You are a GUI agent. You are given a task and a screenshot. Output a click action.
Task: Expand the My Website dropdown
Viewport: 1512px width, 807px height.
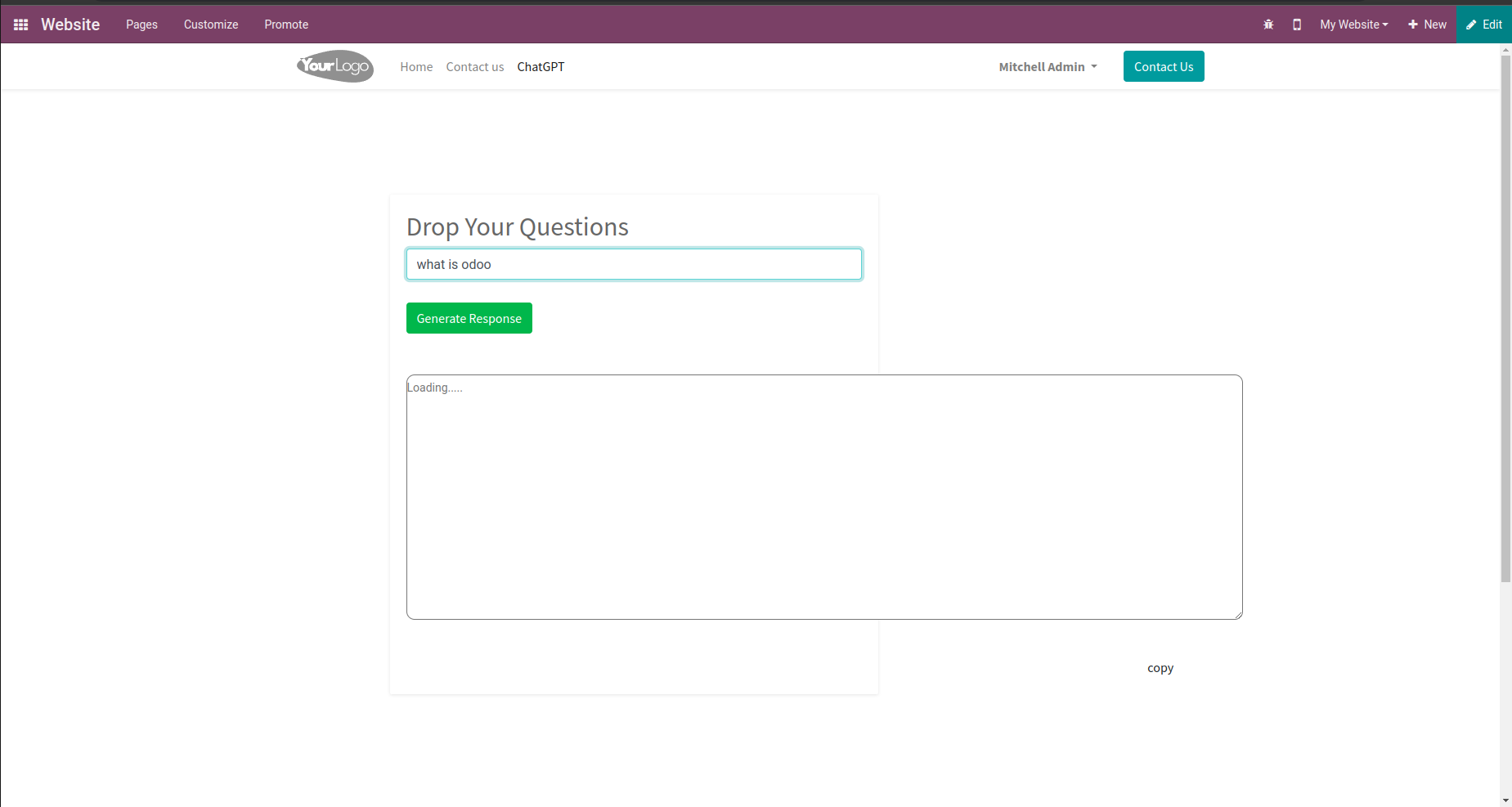click(1354, 25)
